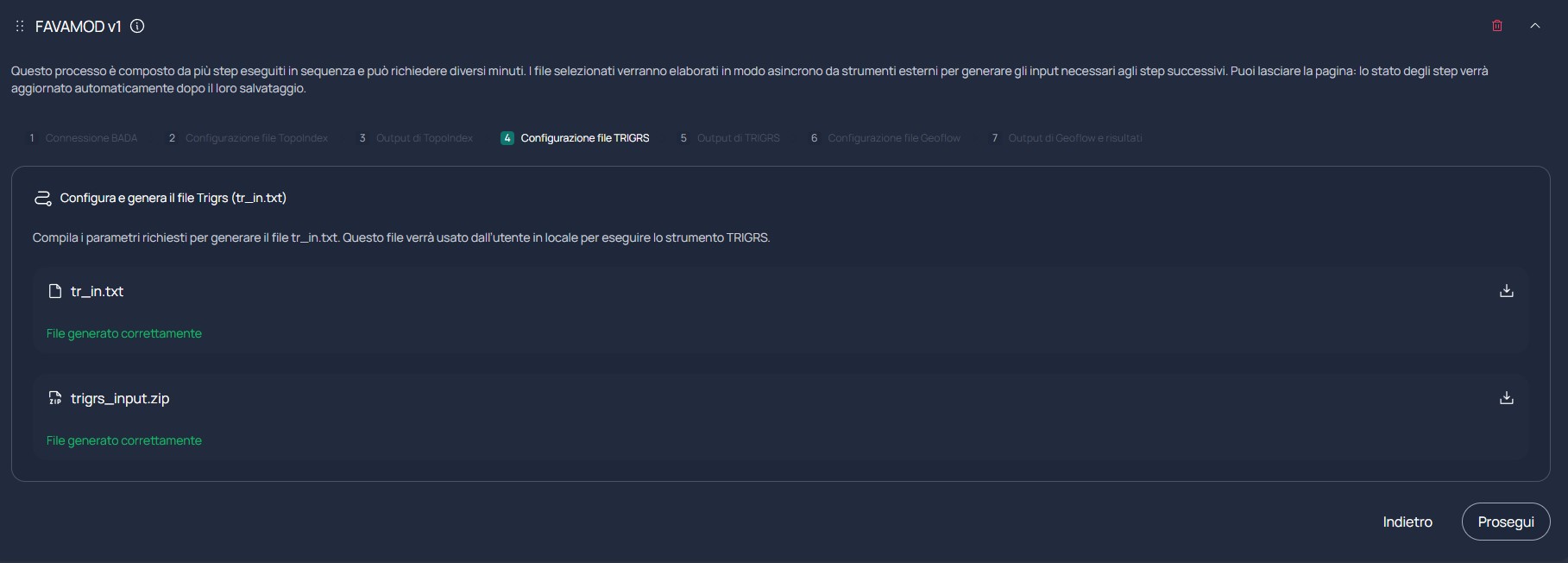The height and width of the screenshot is (563, 1568).
Task: Click the tr_in.txt file name
Action: coord(97,292)
